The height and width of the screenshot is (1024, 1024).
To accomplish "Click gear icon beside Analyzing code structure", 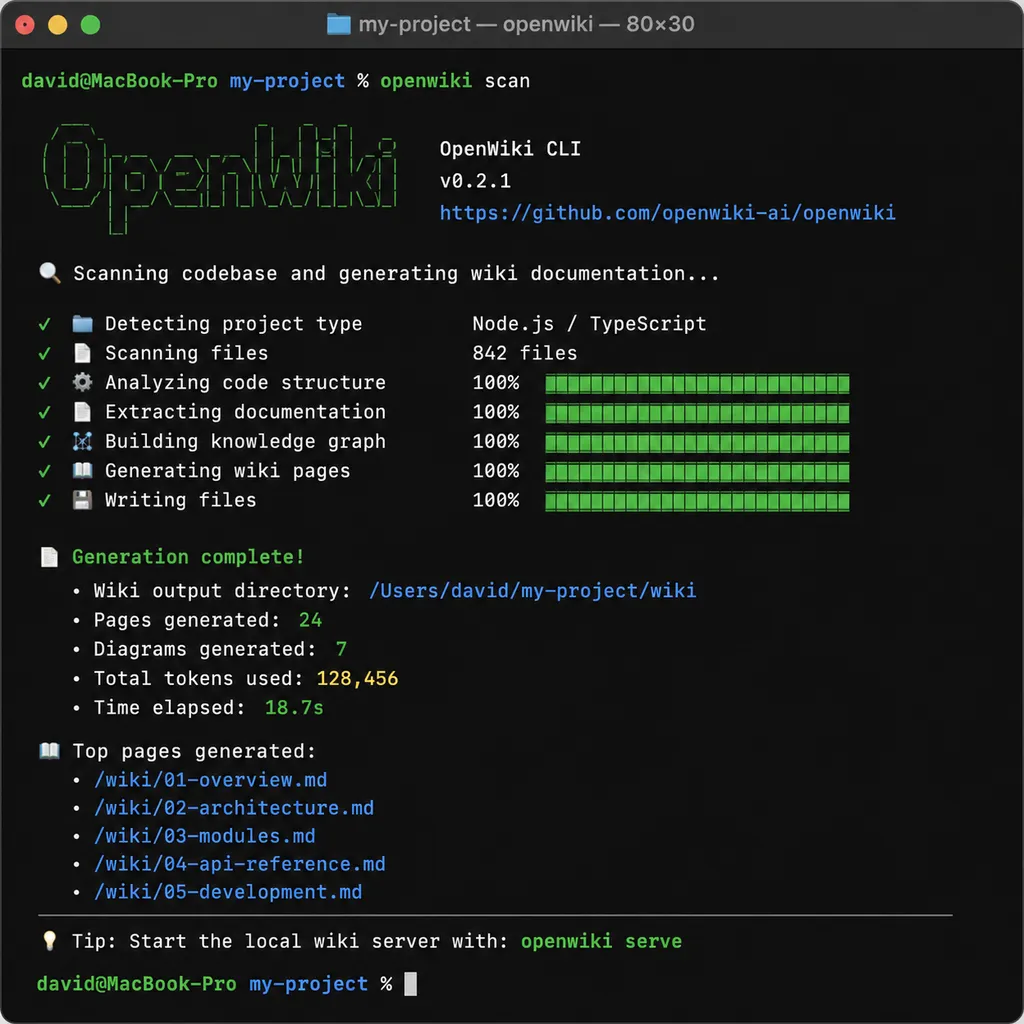I will pyautogui.click(x=82, y=382).
